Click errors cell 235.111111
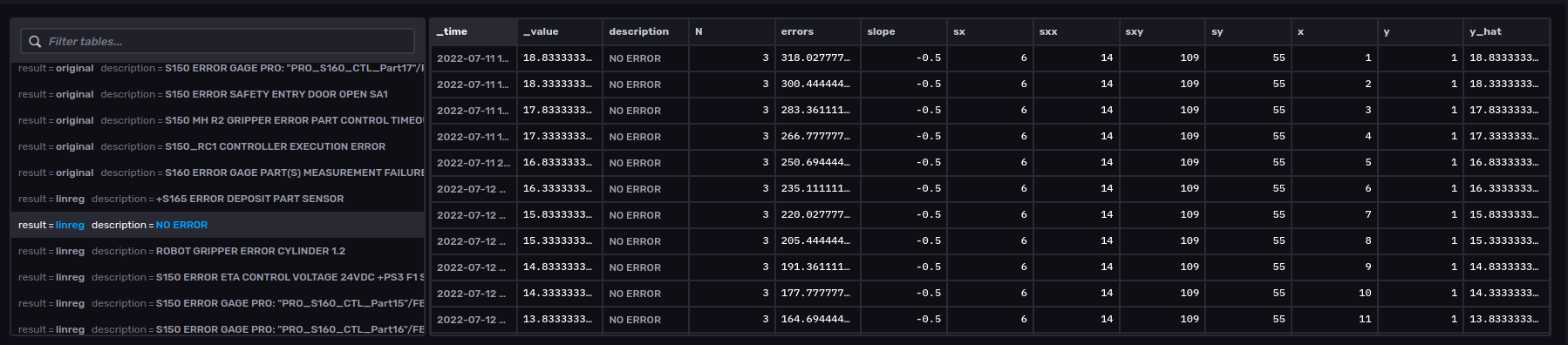Image resolution: width=1568 pixels, height=345 pixels. [x=817, y=189]
